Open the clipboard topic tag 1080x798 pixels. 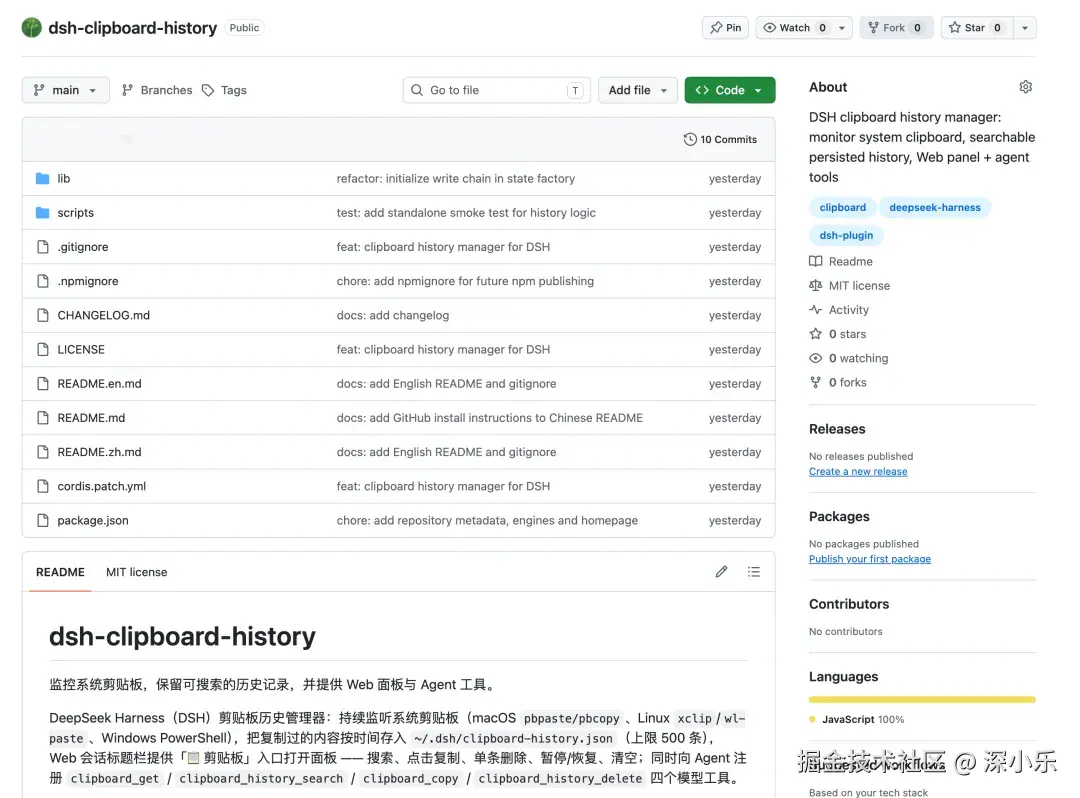pos(842,207)
